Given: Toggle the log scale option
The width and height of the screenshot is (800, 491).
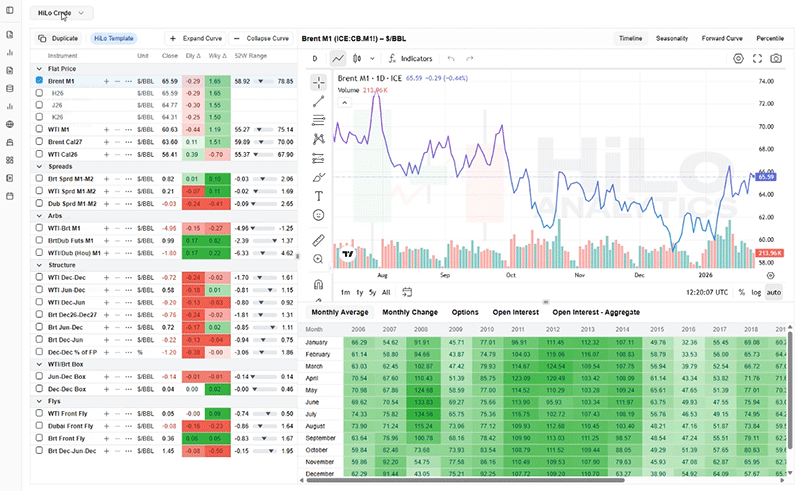Looking at the screenshot, I should (x=756, y=292).
